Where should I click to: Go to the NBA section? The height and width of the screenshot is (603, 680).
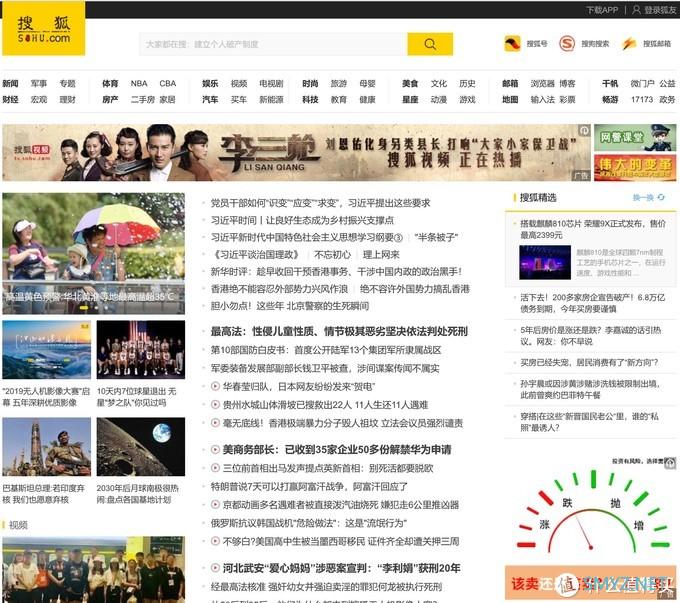pyautogui.click(x=139, y=83)
